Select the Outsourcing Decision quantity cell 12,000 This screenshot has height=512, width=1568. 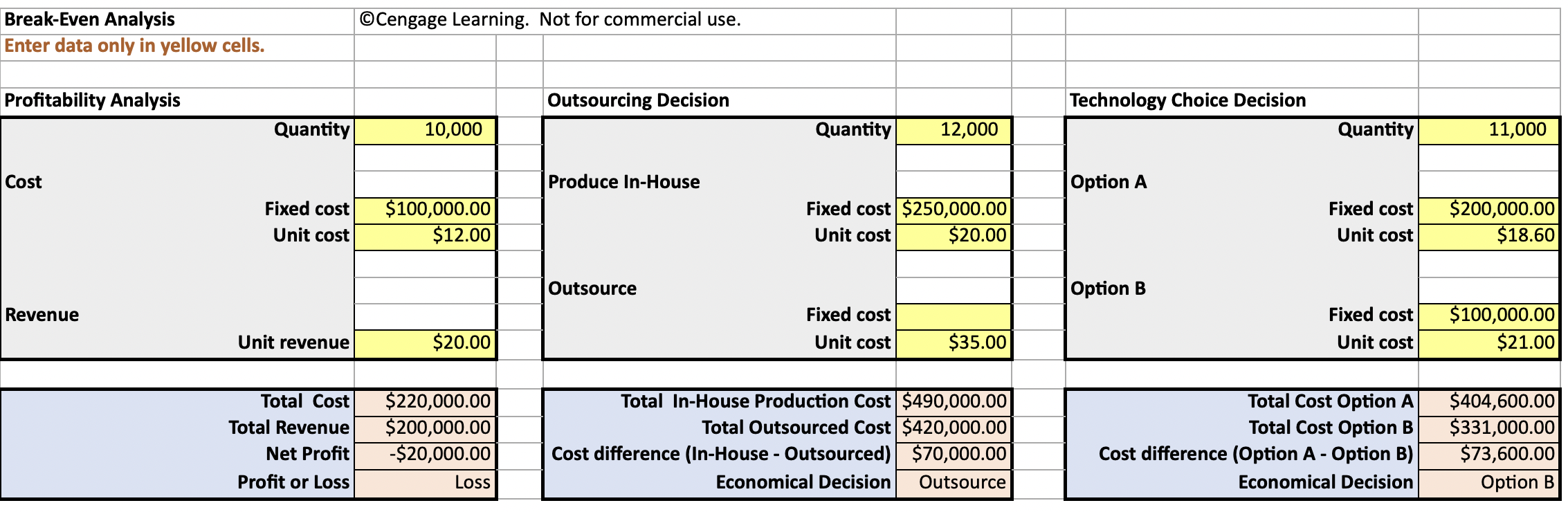pyautogui.click(x=954, y=130)
